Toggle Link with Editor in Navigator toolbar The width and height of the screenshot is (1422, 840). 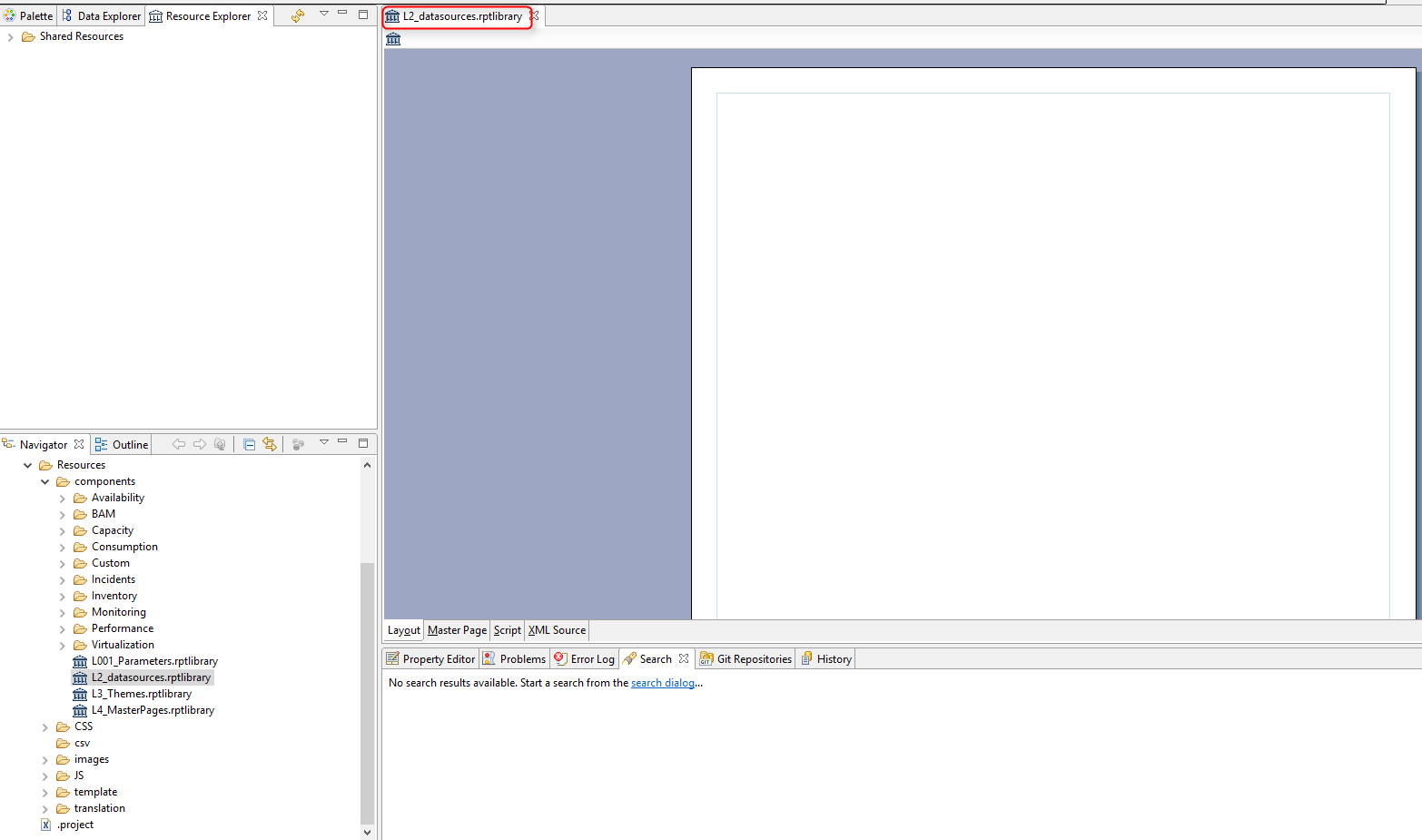(270, 444)
